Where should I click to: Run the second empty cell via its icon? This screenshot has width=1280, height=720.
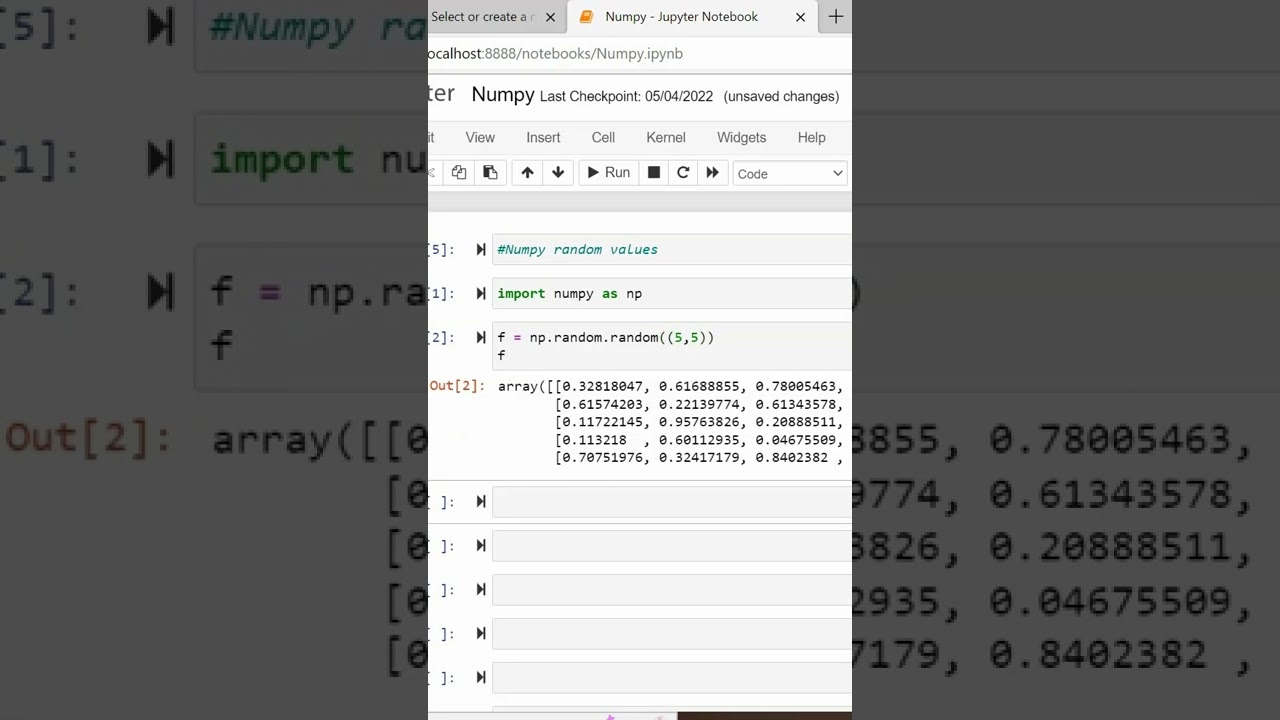pyautogui.click(x=481, y=545)
